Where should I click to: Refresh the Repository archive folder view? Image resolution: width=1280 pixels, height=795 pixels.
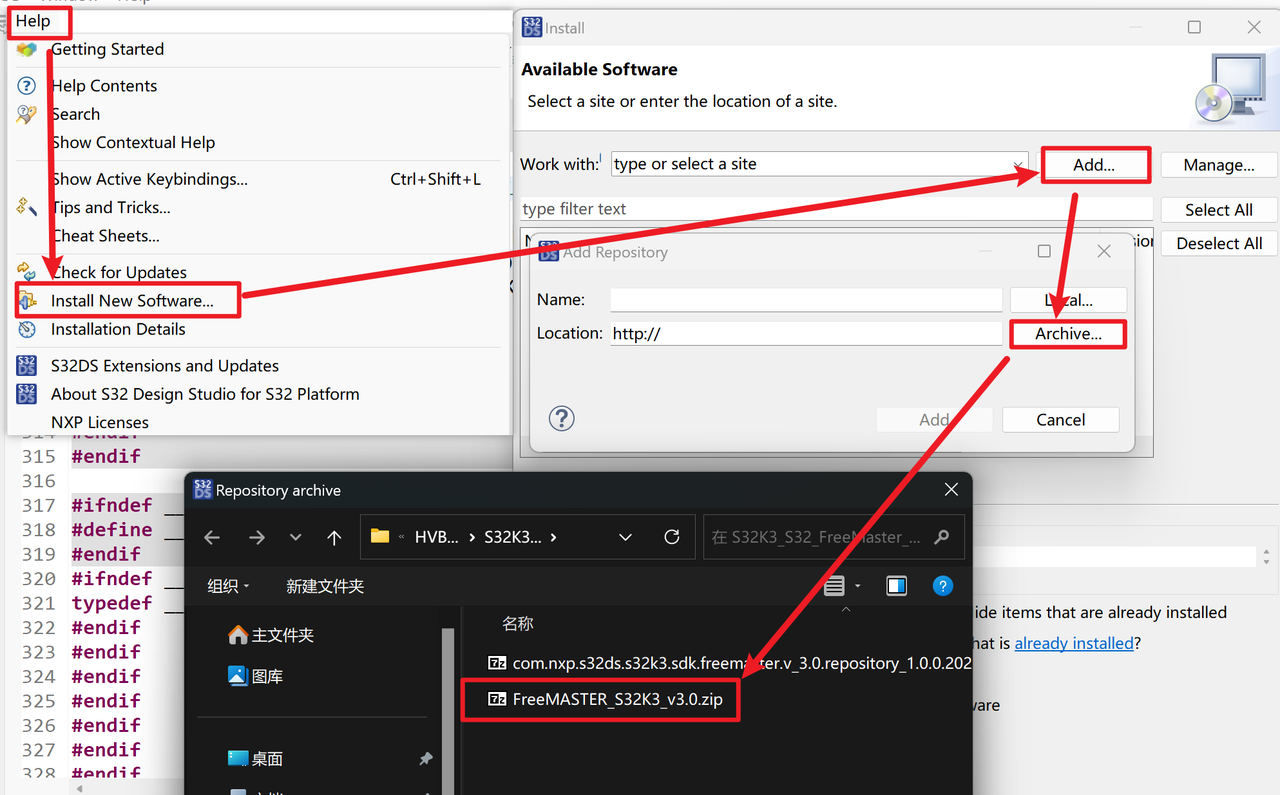(x=672, y=537)
